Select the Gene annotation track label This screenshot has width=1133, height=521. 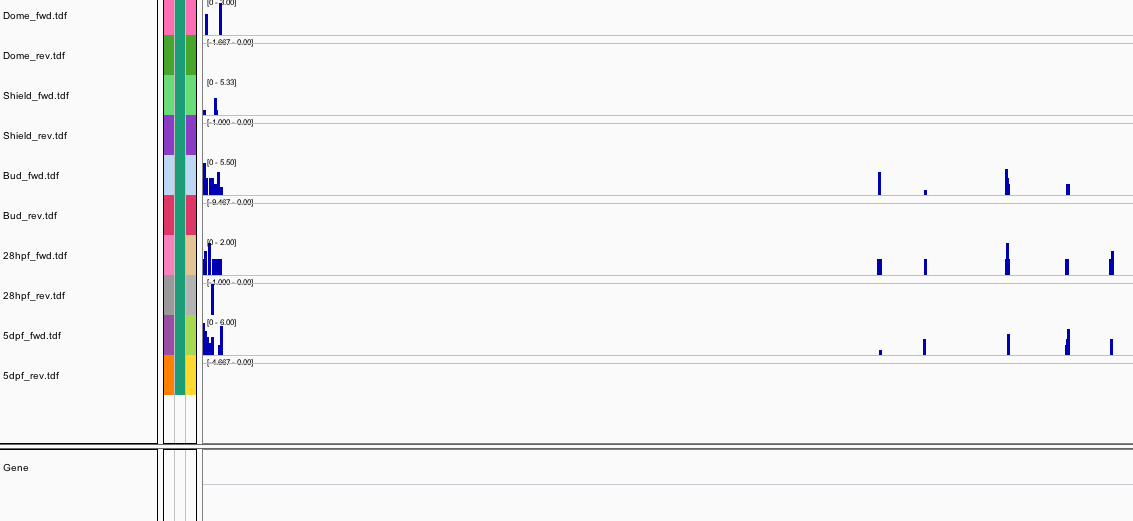pyautogui.click(x=16, y=468)
